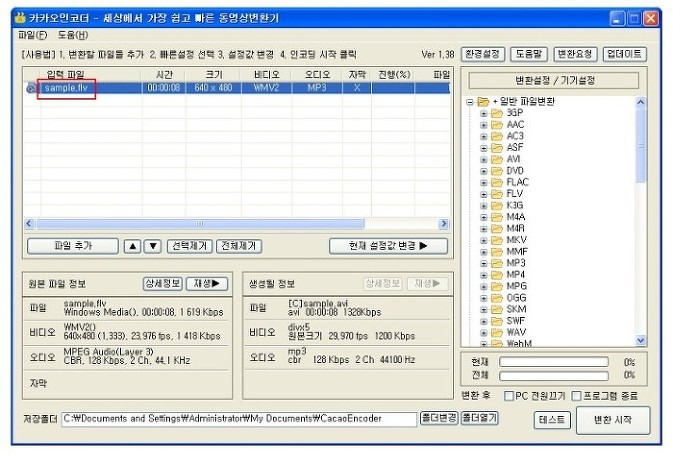Click the MPG folder icon
Screen dimensions: 673x462
(497, 286)
